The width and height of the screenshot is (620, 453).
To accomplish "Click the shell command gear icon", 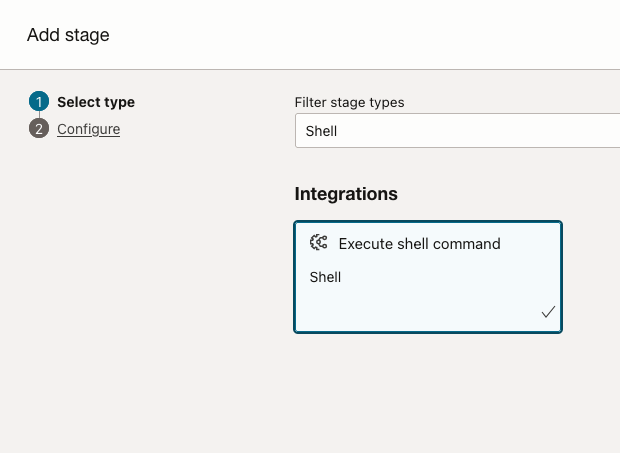I will pos(319,243).
